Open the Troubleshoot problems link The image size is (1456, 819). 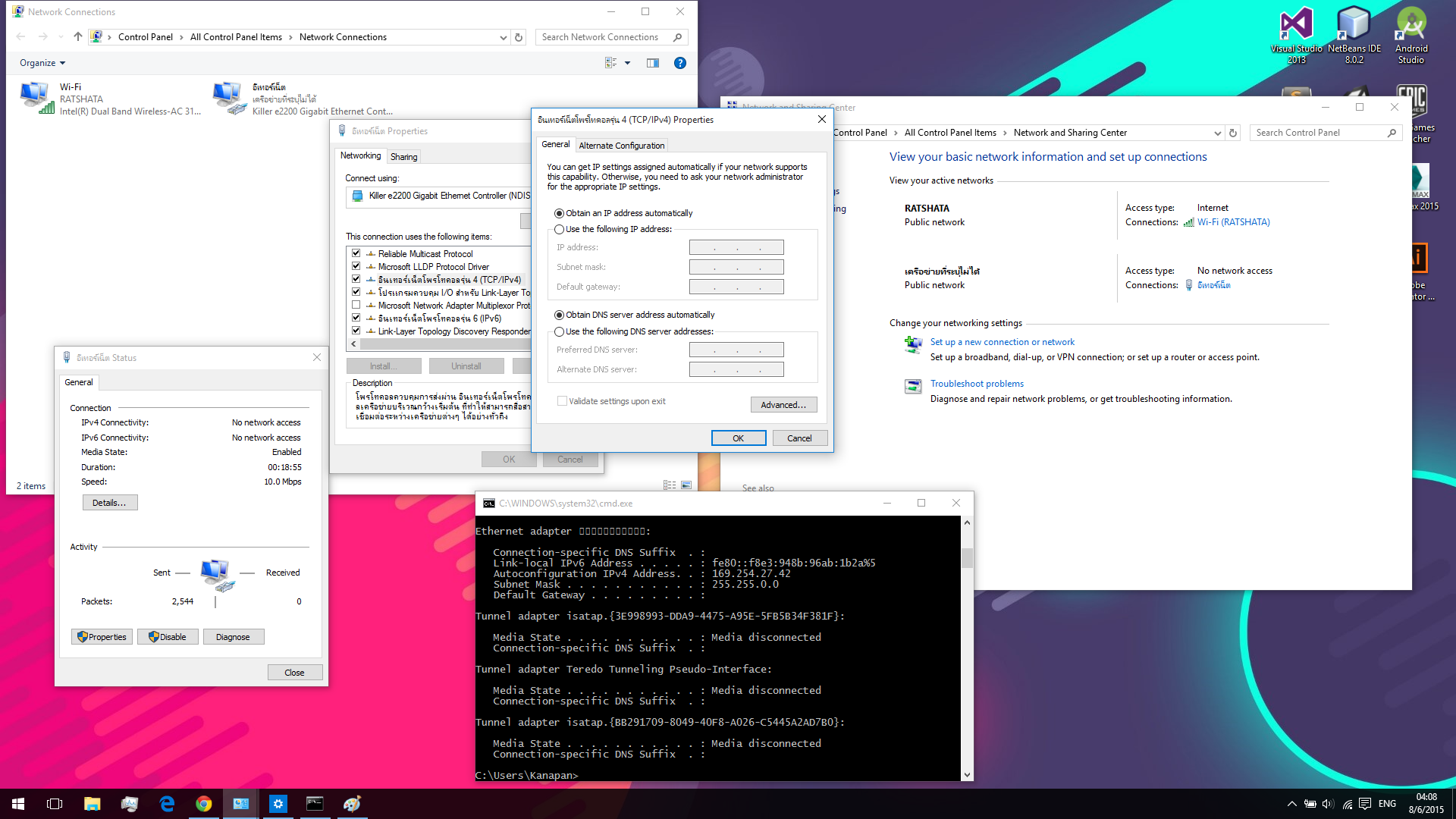(977, 384)
